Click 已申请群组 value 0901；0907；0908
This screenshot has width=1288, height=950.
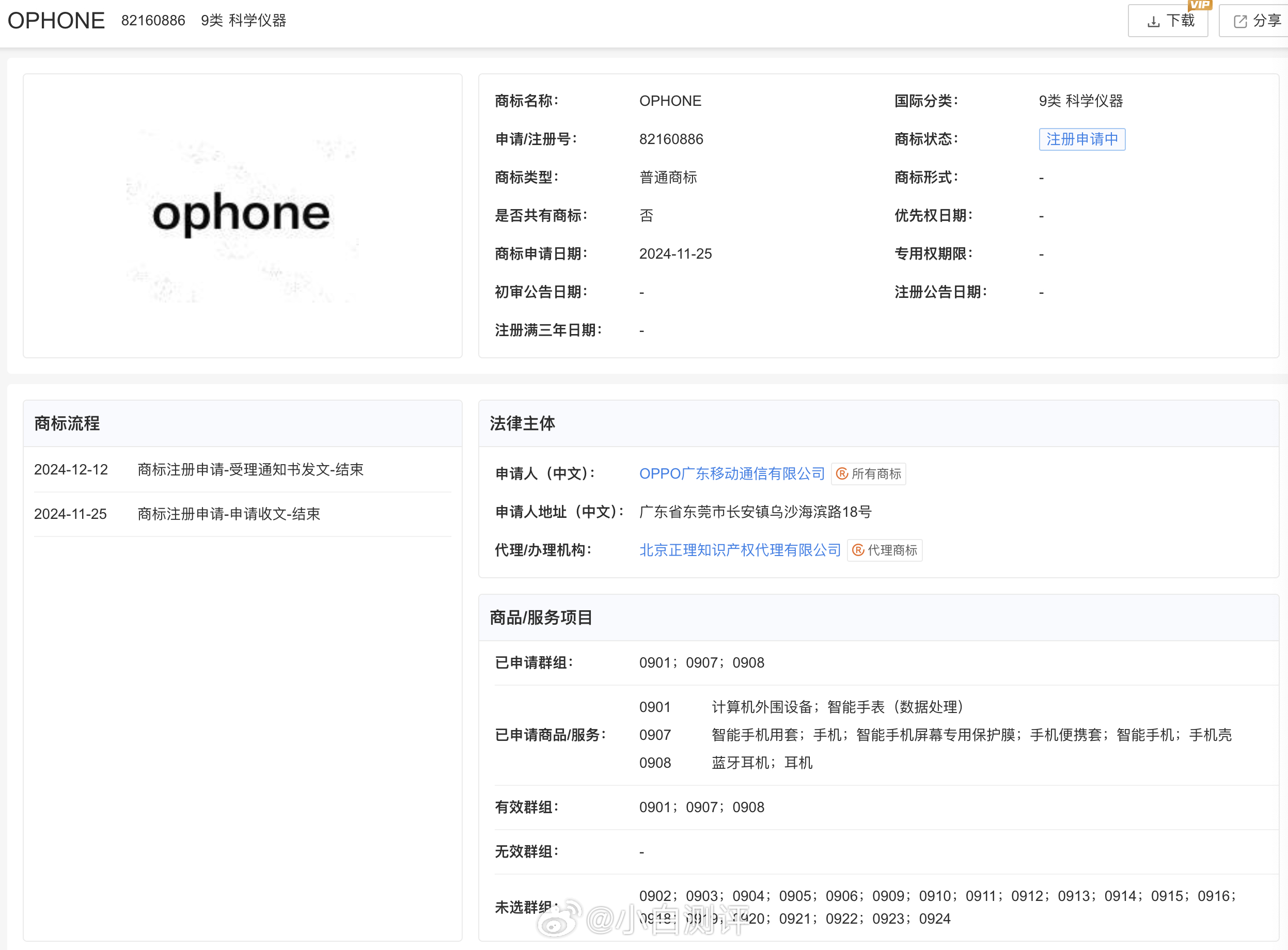point(702,662)
